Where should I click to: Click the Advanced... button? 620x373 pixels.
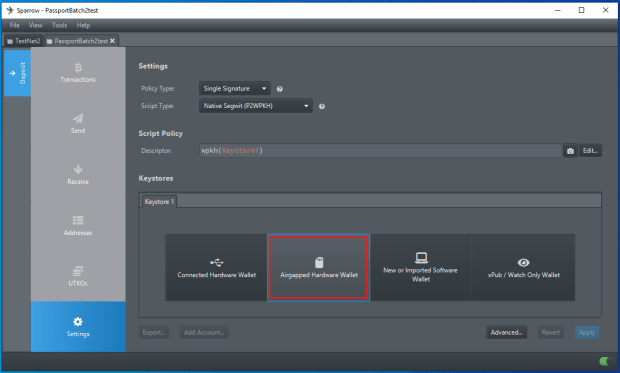pyautogui.click(x=507, y=332)
